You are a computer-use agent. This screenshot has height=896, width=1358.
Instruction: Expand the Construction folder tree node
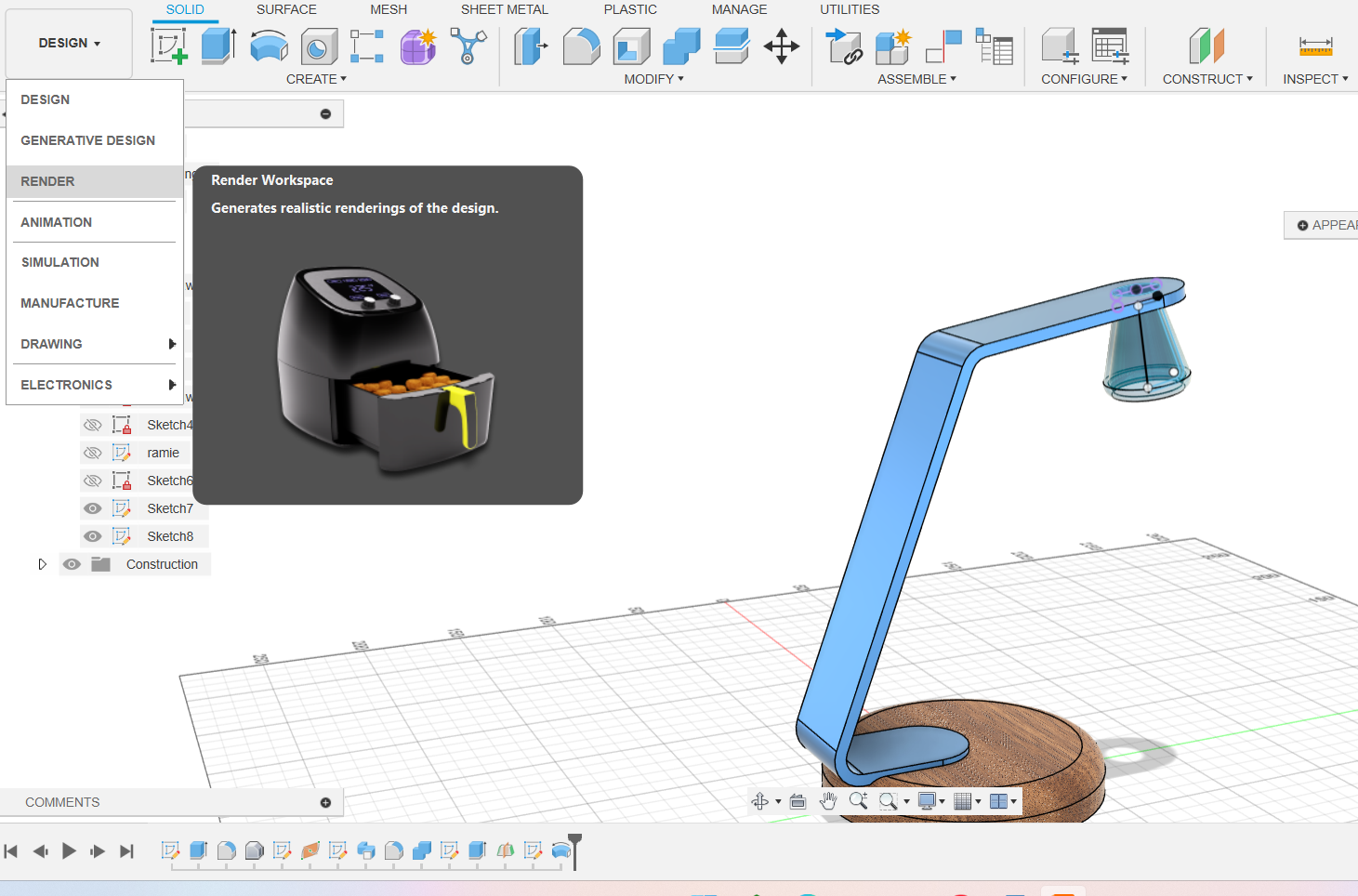[x=42, y=564]
